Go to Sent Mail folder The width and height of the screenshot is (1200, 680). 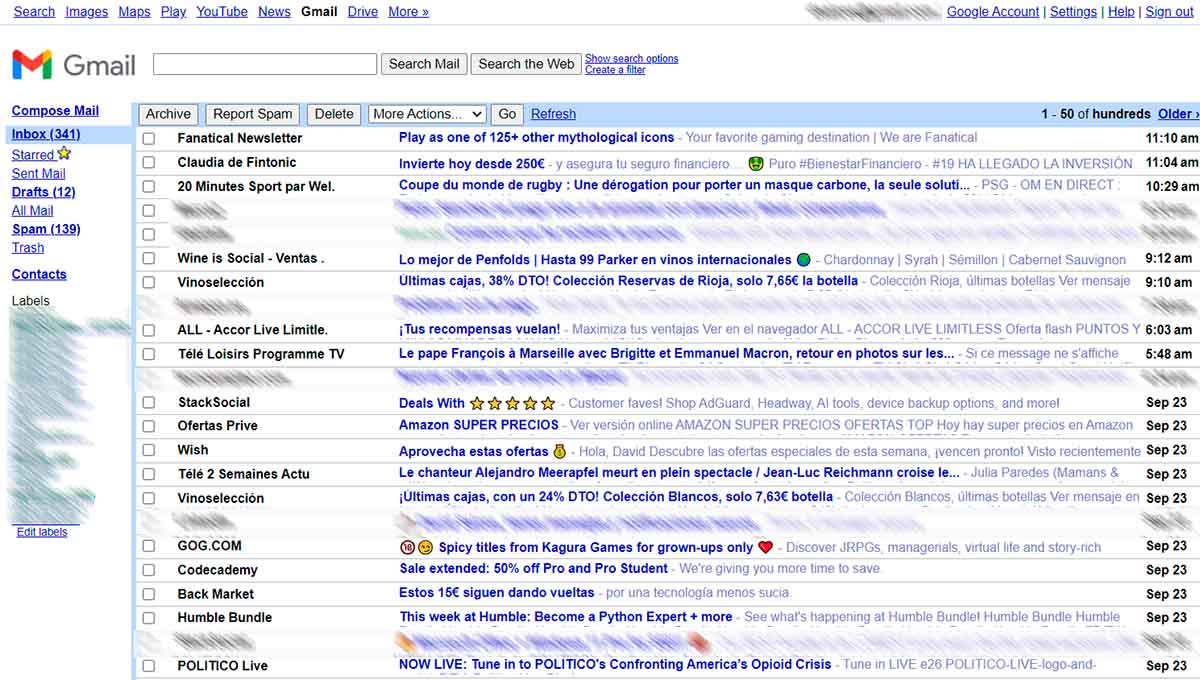pos(39,173)
